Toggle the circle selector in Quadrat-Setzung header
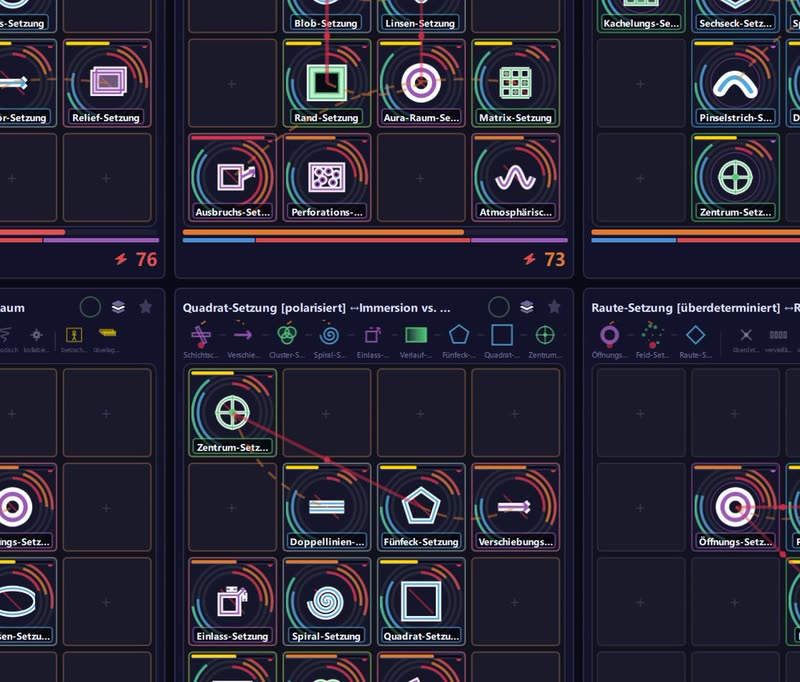This screenshot has height=682, width=800. click(498, 307)
